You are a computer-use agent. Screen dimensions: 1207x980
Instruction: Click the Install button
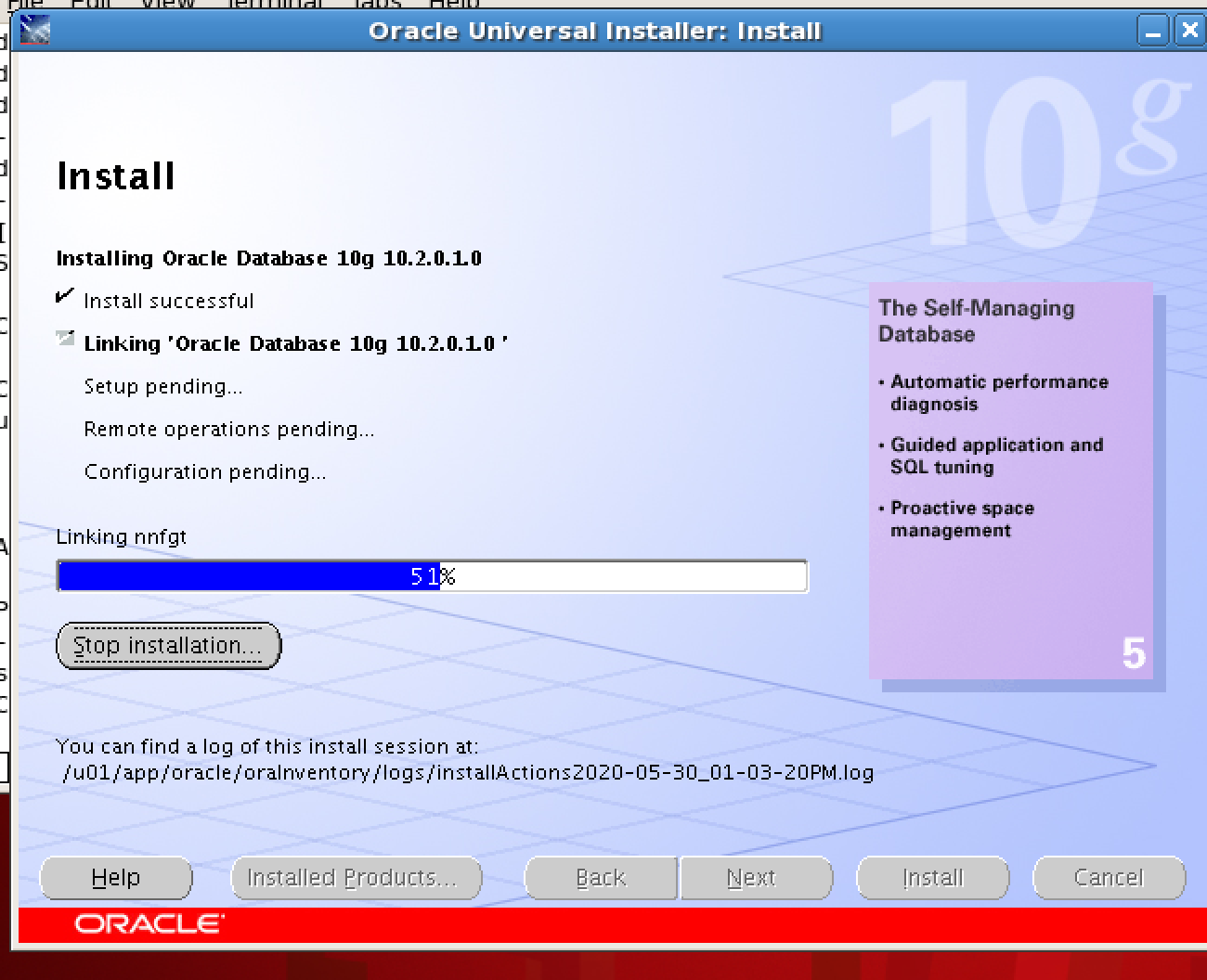click(933, 878)
